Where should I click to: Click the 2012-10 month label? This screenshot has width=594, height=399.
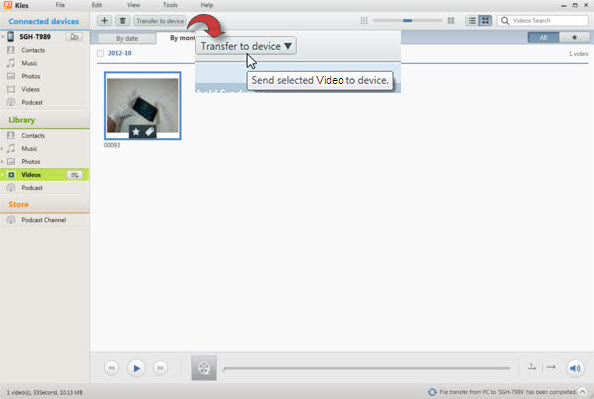[119, 53]
